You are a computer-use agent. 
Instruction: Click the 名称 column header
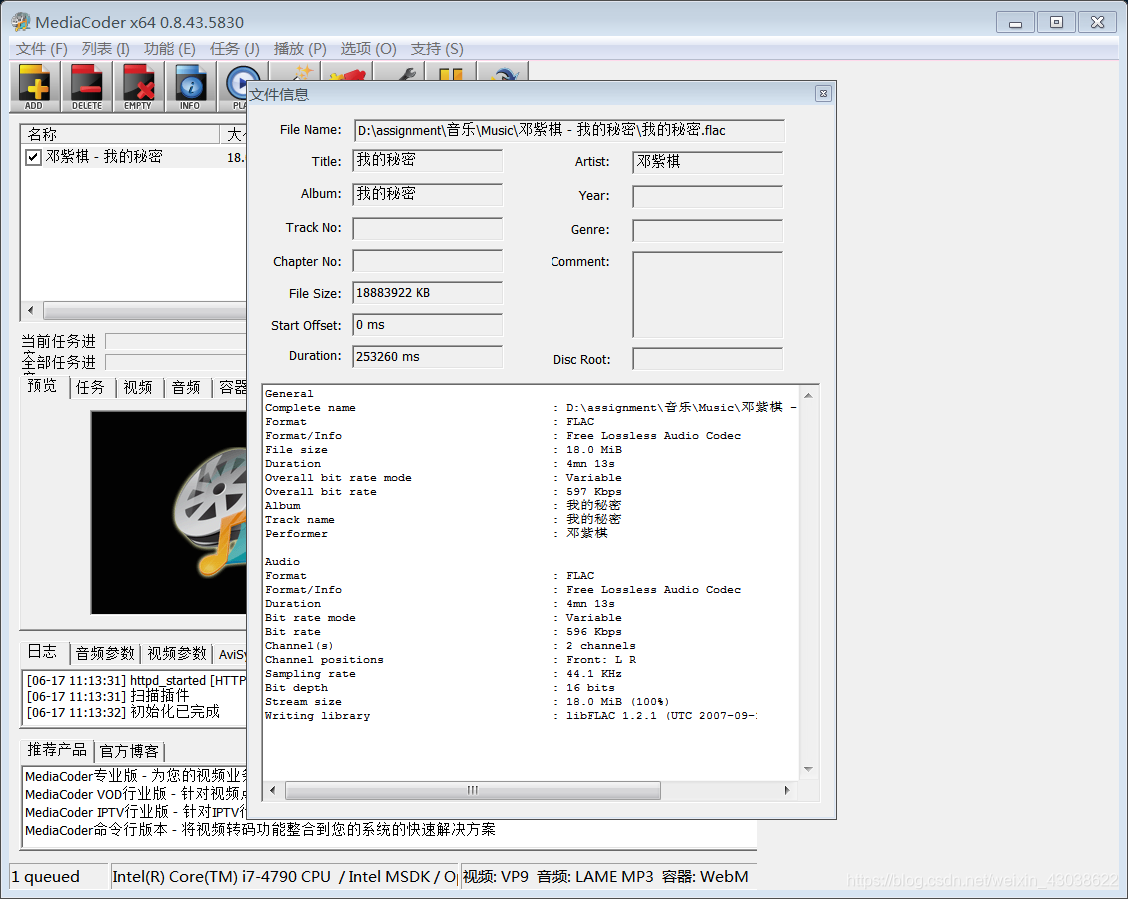click(x=121, y=134)
